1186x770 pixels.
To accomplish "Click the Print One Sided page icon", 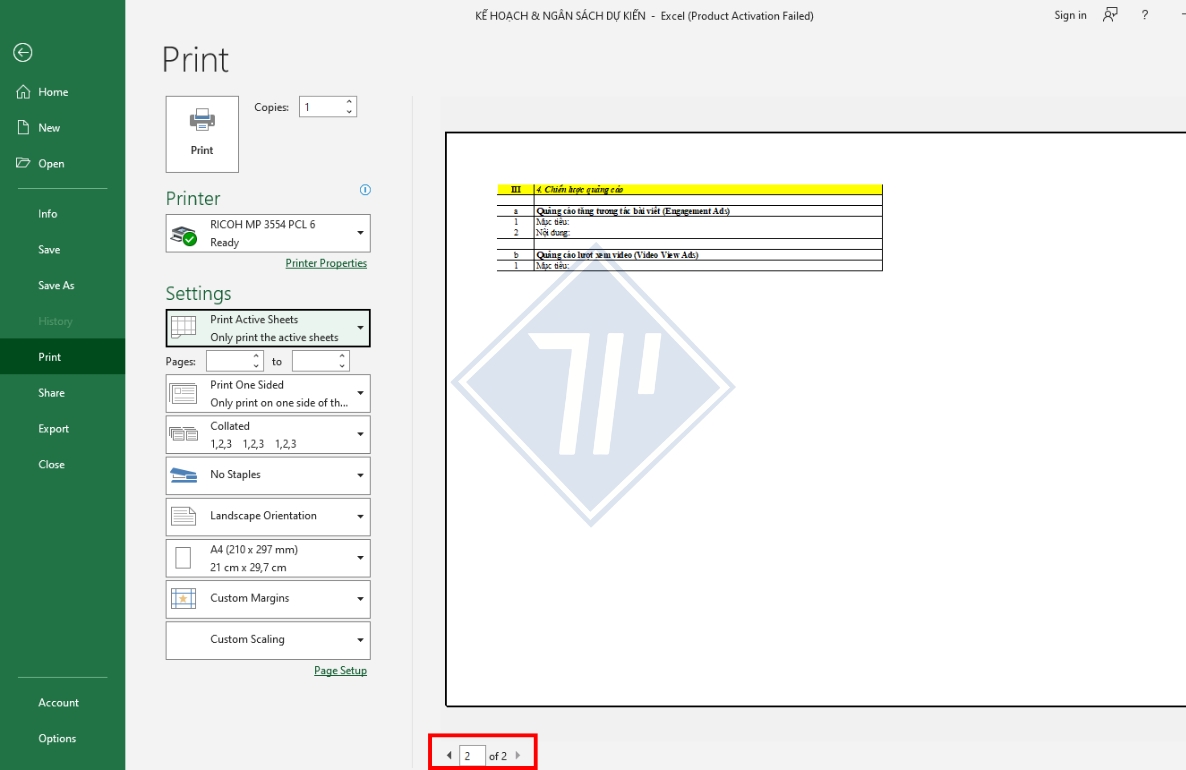I will [184, 392].
